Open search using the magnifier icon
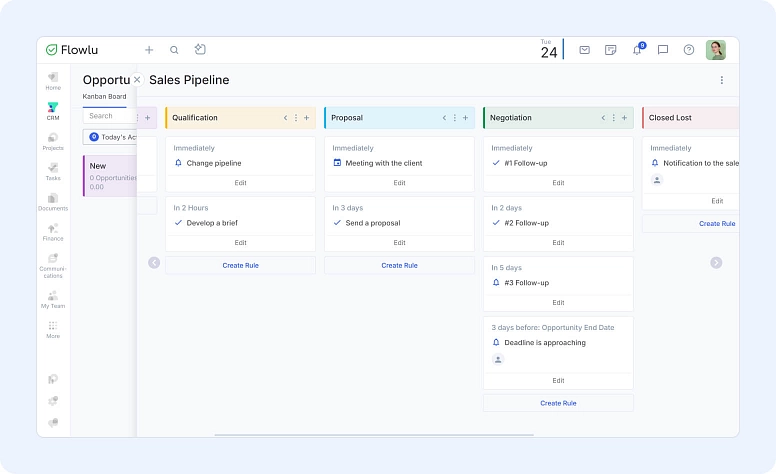 (174, 50)
